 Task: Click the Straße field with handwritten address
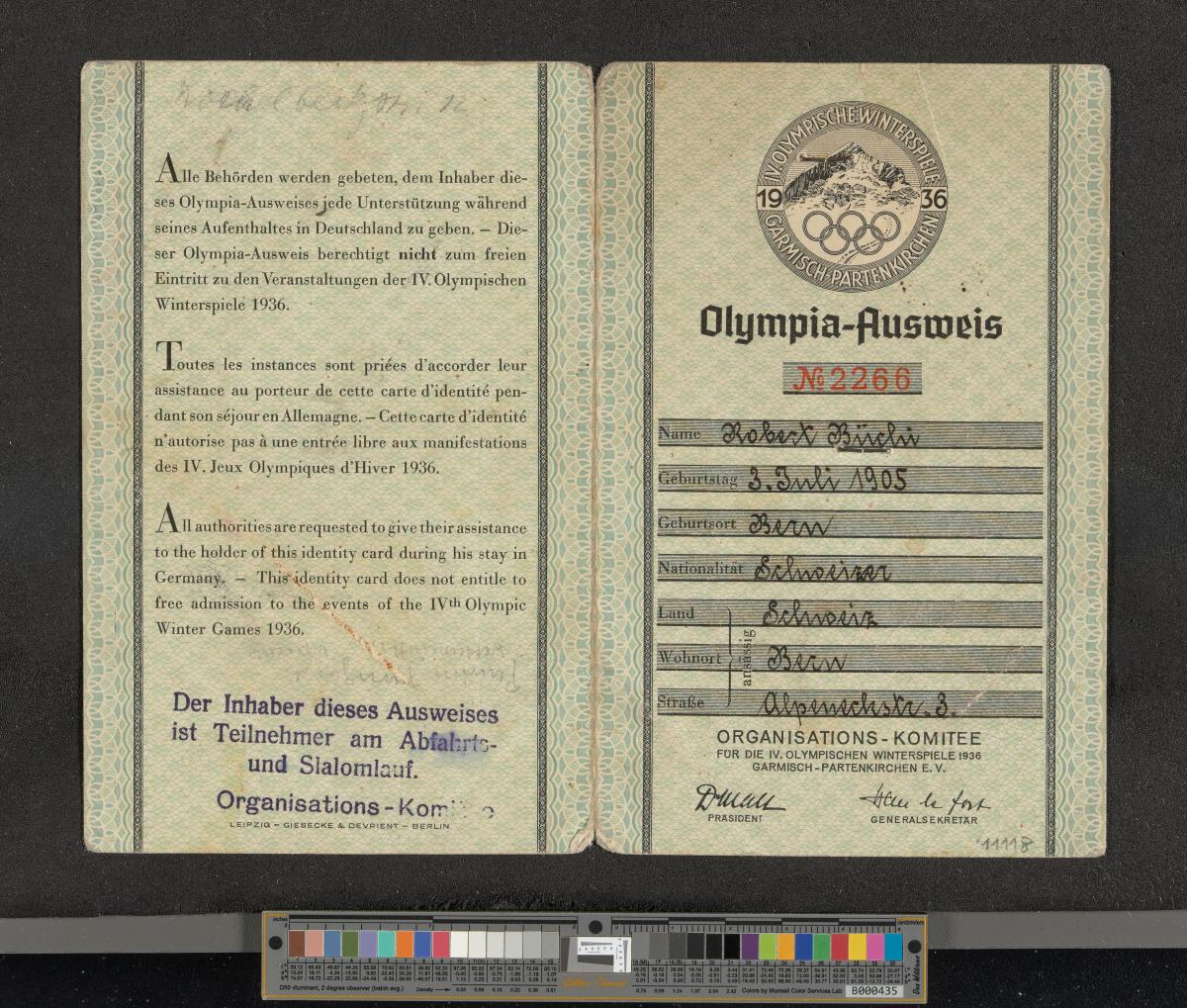point(850,703)
